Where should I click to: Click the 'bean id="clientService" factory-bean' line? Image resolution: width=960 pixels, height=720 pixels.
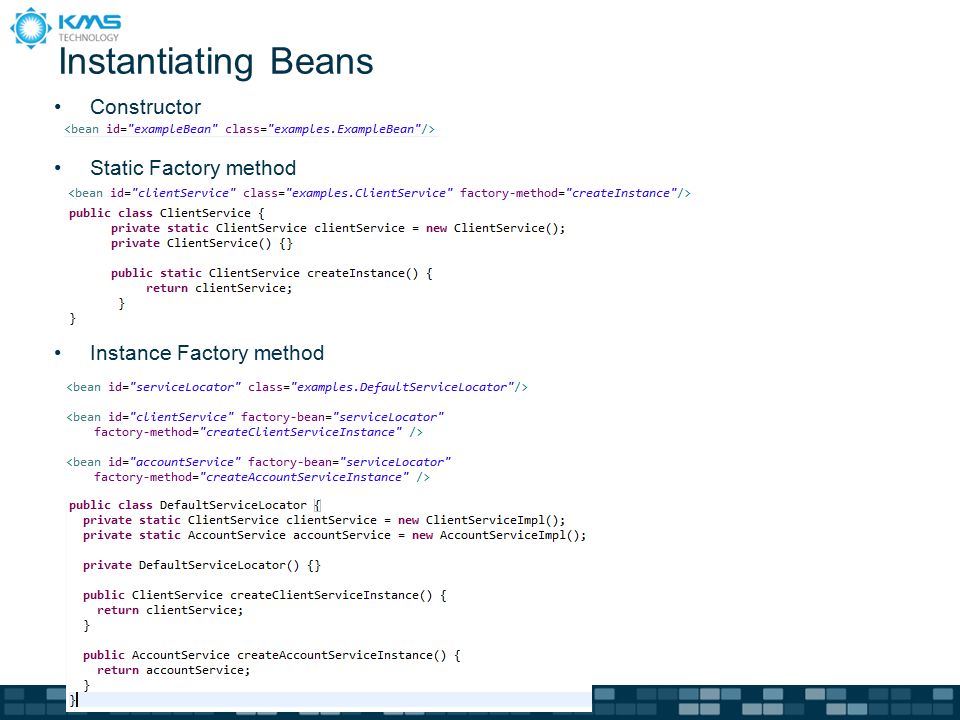tap(255, 417)
